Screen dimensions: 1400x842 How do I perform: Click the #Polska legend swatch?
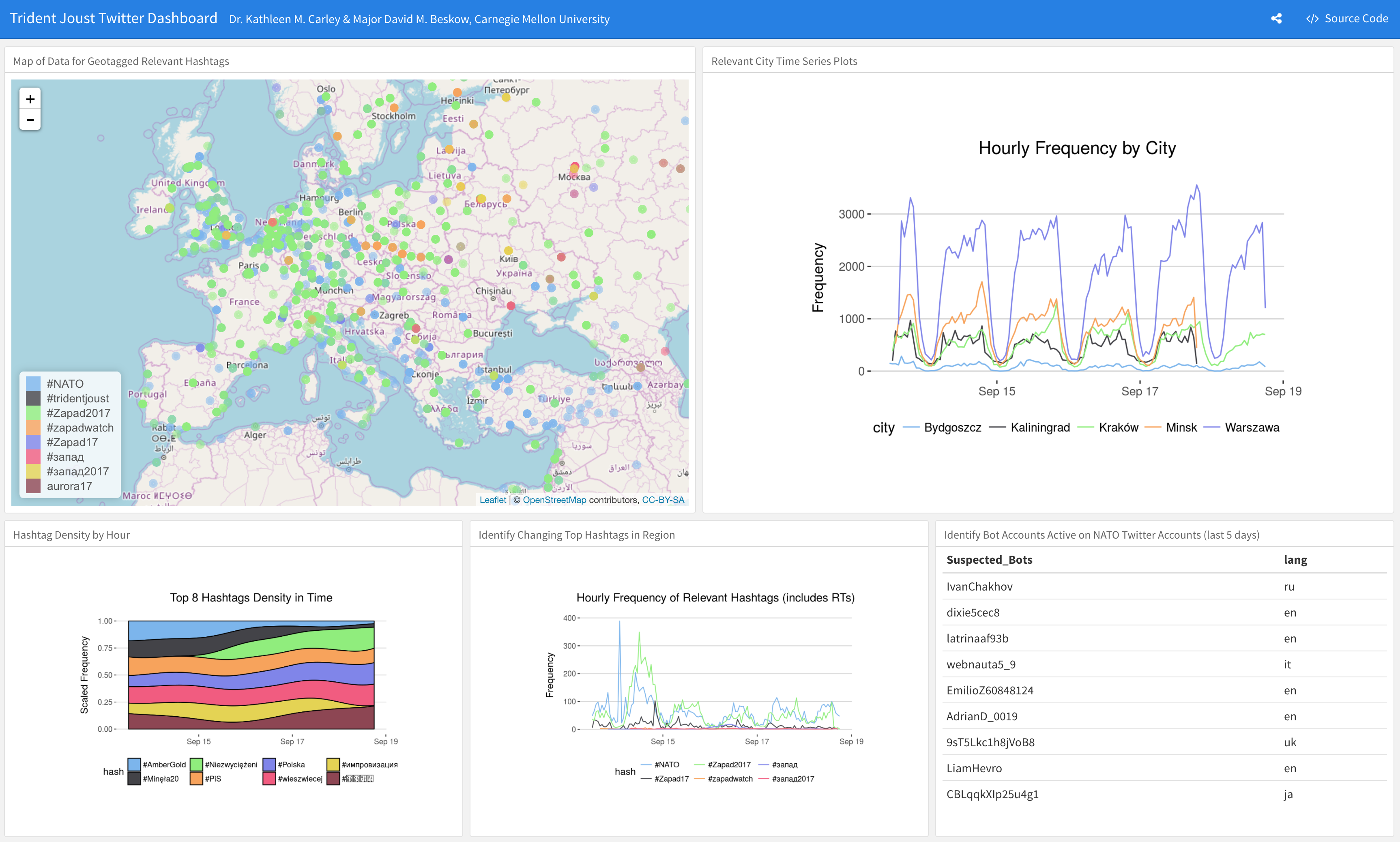pyautogui.click(x=269, y=764)
